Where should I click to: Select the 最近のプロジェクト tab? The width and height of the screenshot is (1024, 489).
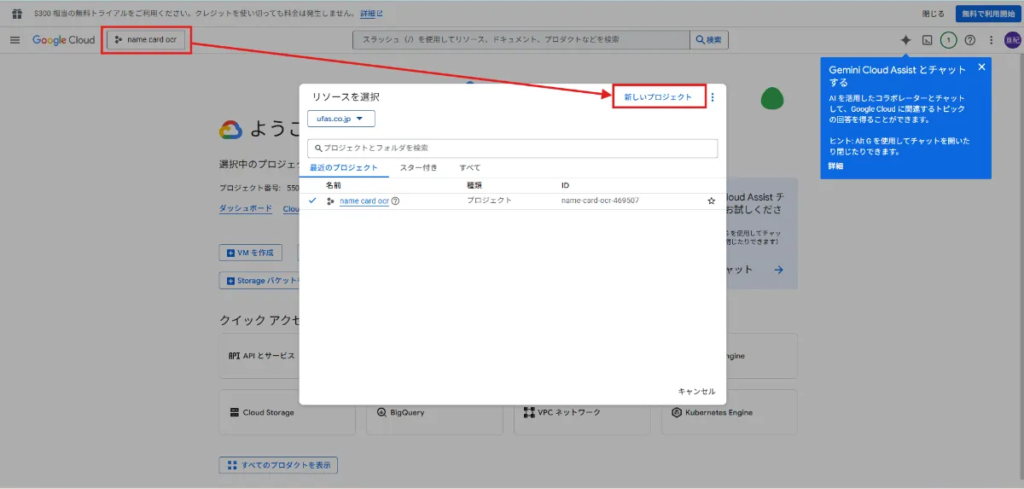344,168
